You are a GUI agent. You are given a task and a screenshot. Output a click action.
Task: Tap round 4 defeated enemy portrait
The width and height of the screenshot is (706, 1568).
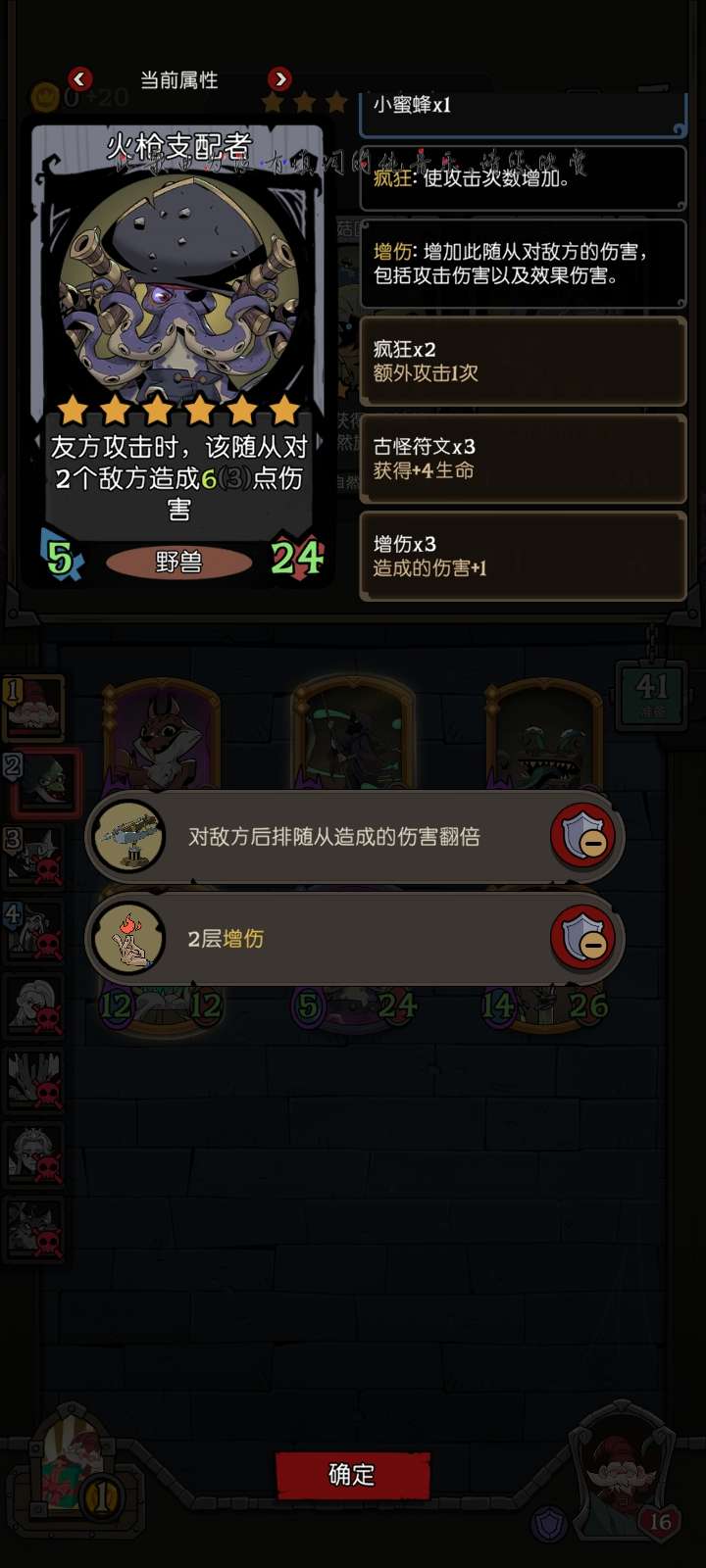coord(33,930)
